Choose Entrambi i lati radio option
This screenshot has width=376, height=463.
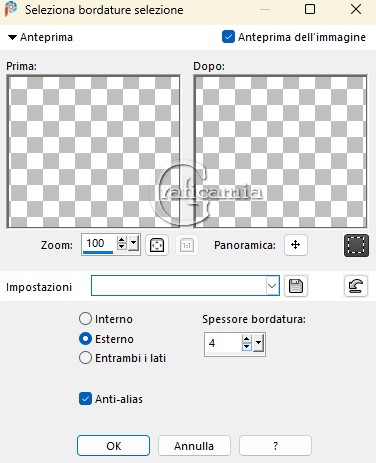point(85,358)
